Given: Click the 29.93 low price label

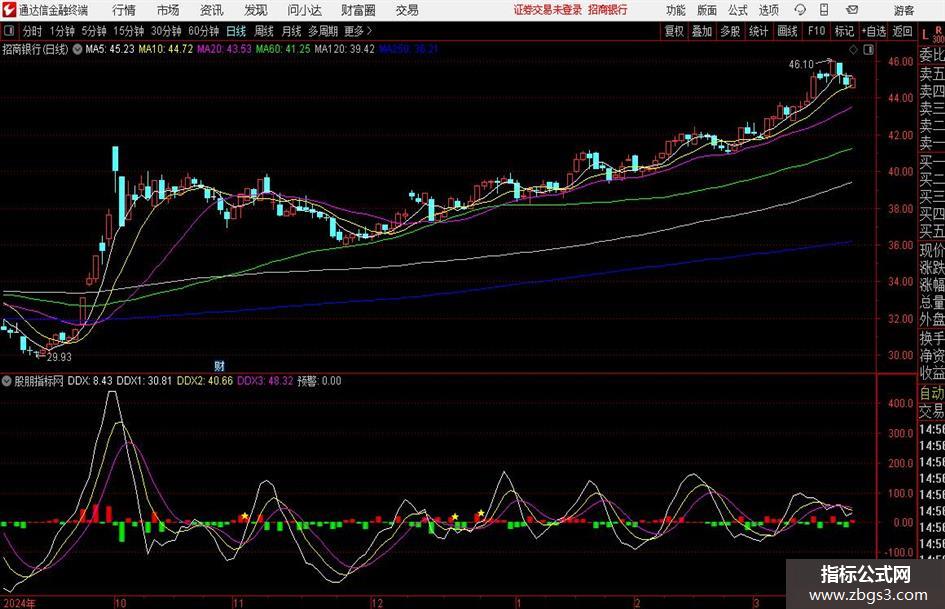Looking at the screenshot, I should (x=59, y=357).
